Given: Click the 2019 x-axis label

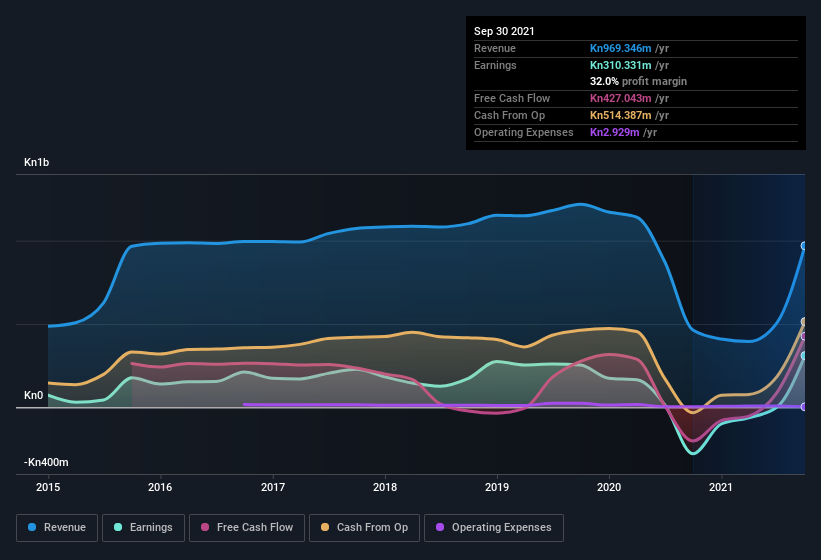Looking at the screenshot, I should pyautogui.click(x=497, y=487).
